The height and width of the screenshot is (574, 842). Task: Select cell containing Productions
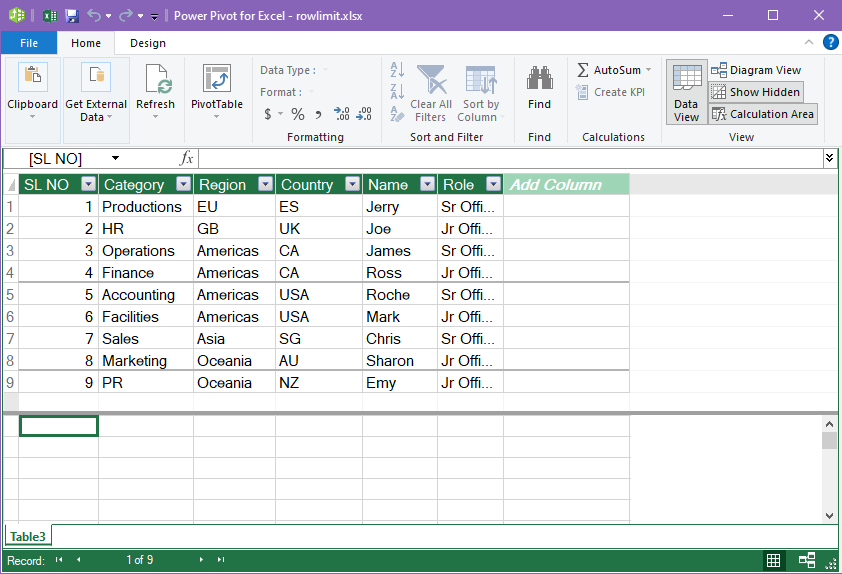146,207
